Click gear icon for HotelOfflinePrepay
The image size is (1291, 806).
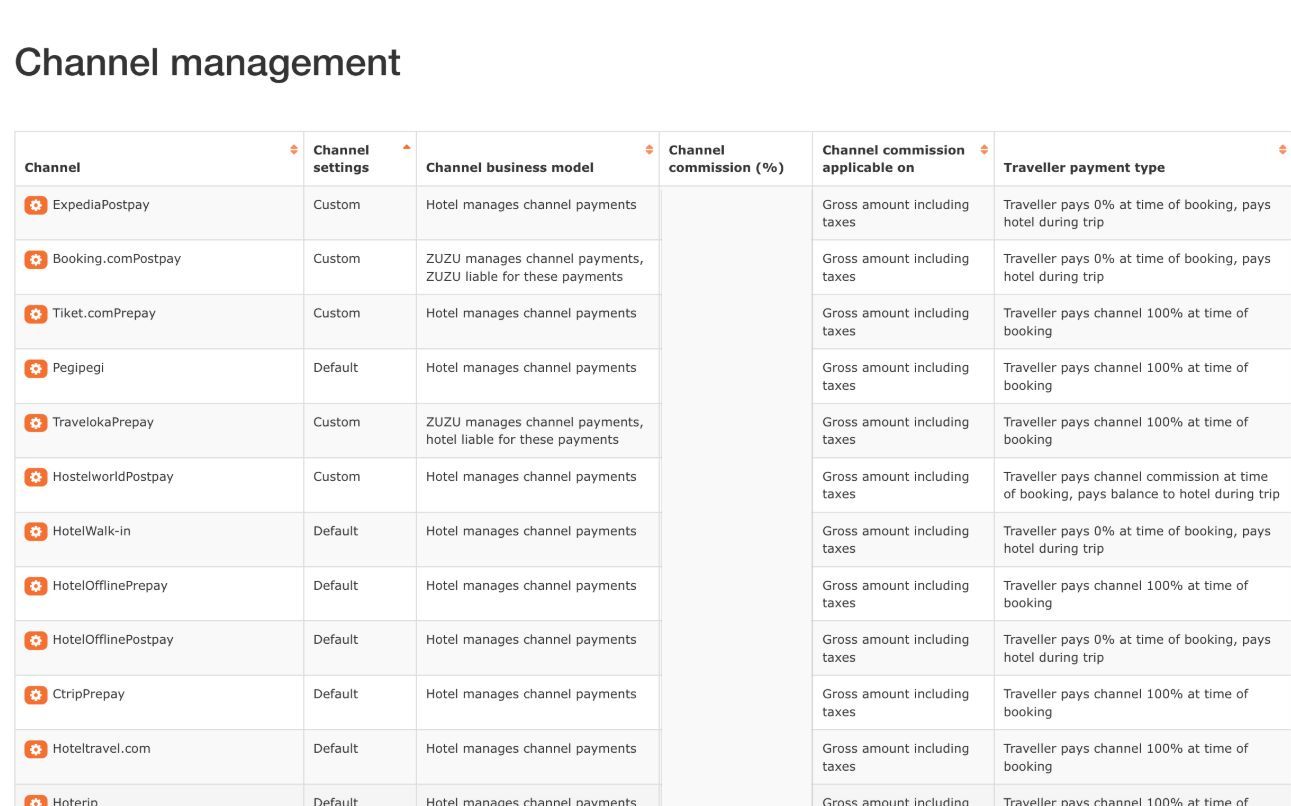pyautogui.click(x=36, y=586)
